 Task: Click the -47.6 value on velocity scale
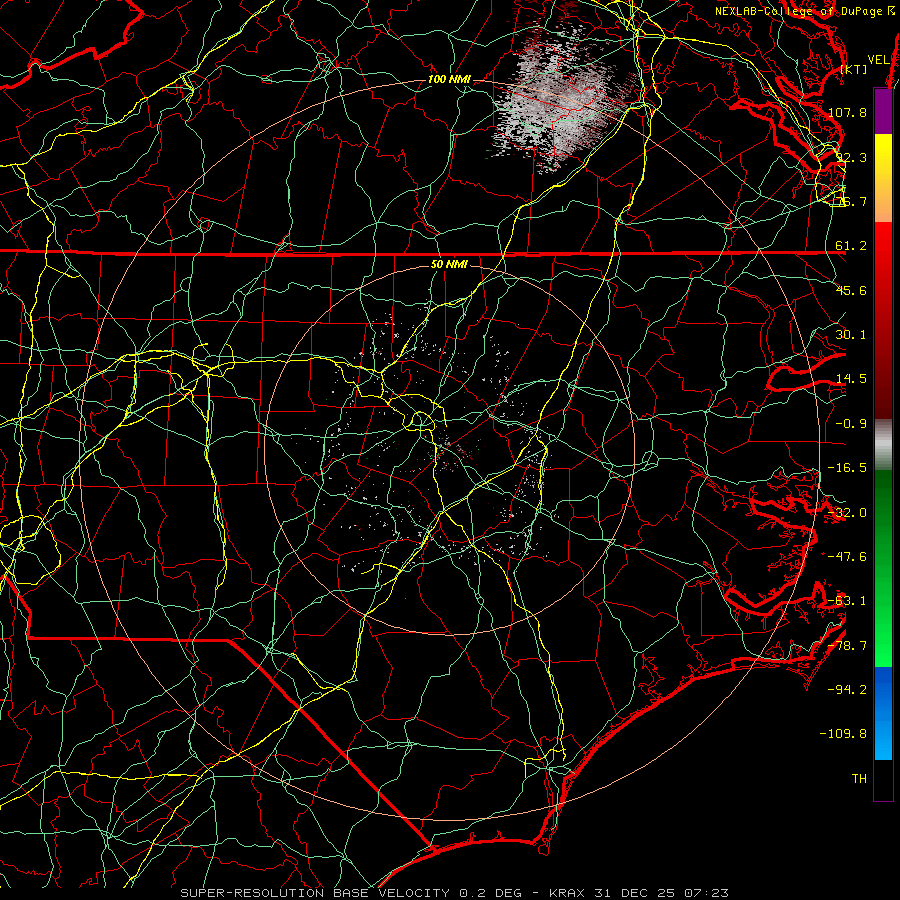click(x=848, y=557)
